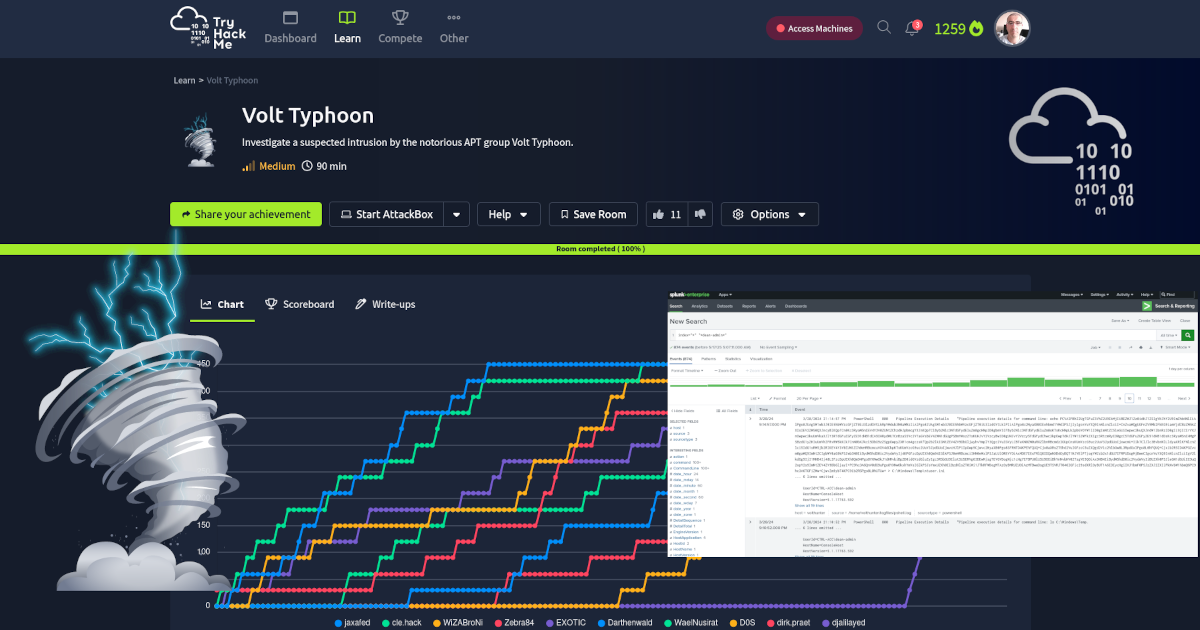The height and width of the screenshot is (630, 1200).
Task: Click the Room completed progress bar
Action: (600, 248)
